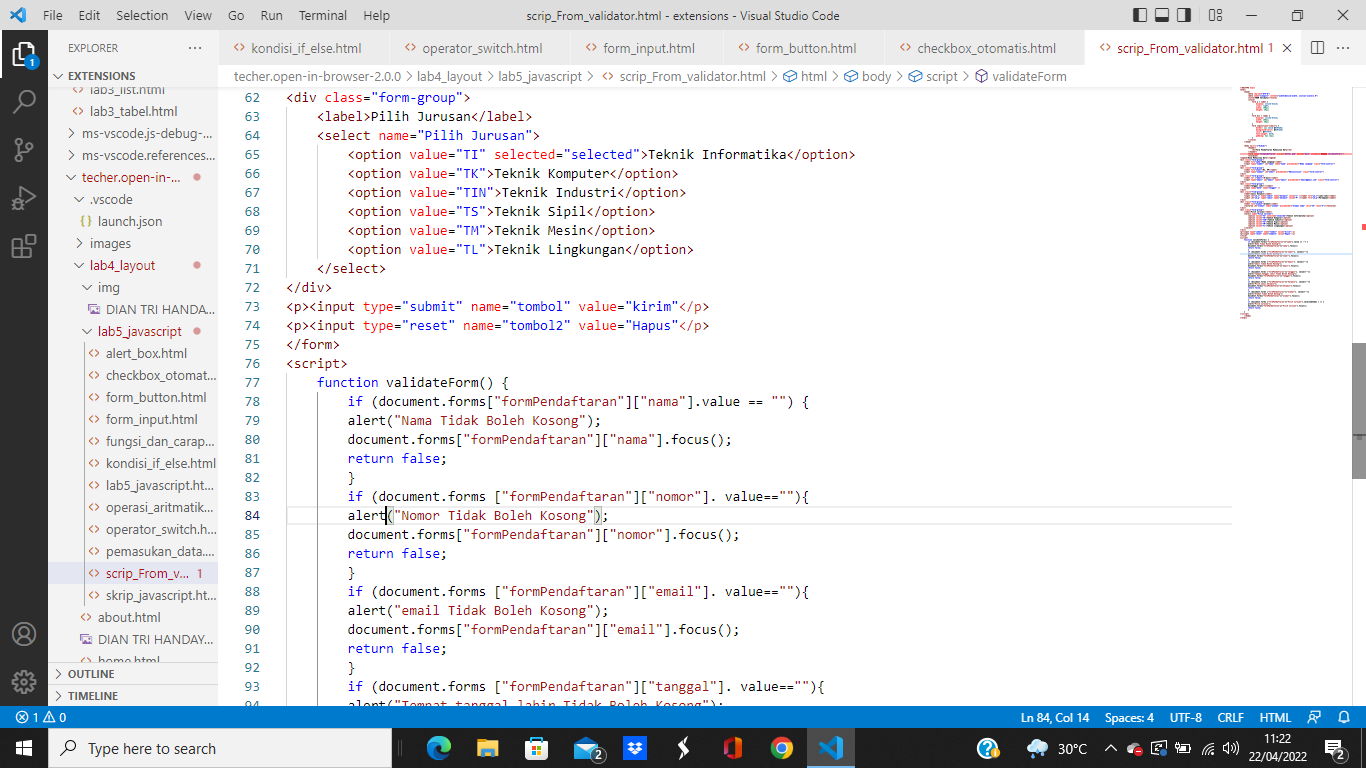The height and width of the screenshot is (768, 1366).
Task: Open the Search icon in the Activity Bar
Action: (x=25, y=100)
